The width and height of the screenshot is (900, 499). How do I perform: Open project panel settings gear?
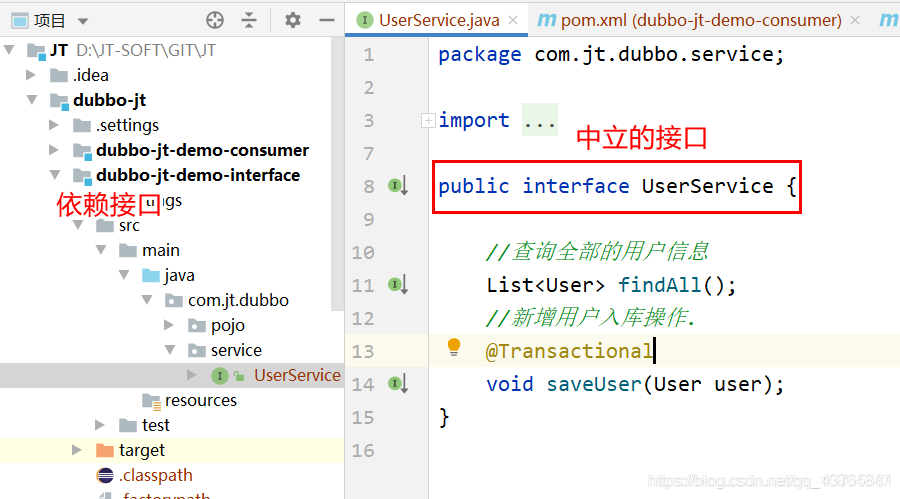293,20
